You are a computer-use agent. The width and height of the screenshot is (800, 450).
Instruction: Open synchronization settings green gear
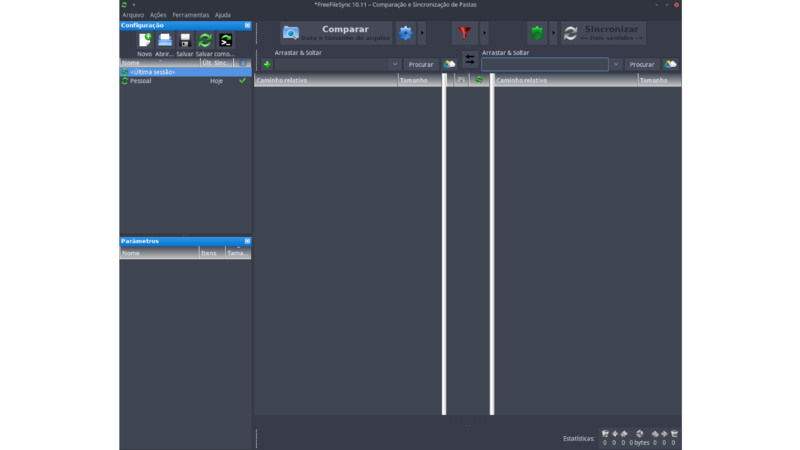[537, 33]
